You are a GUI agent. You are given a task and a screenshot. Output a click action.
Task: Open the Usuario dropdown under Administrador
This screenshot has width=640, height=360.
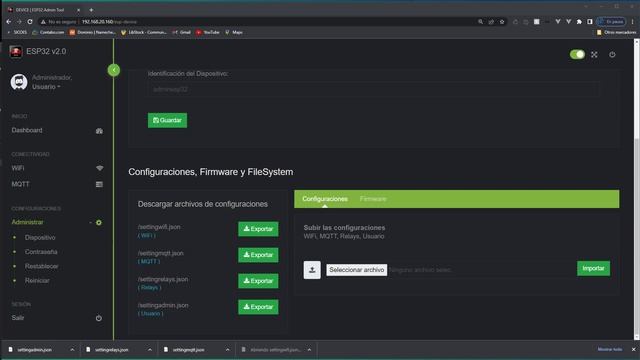tap(46, 87)
